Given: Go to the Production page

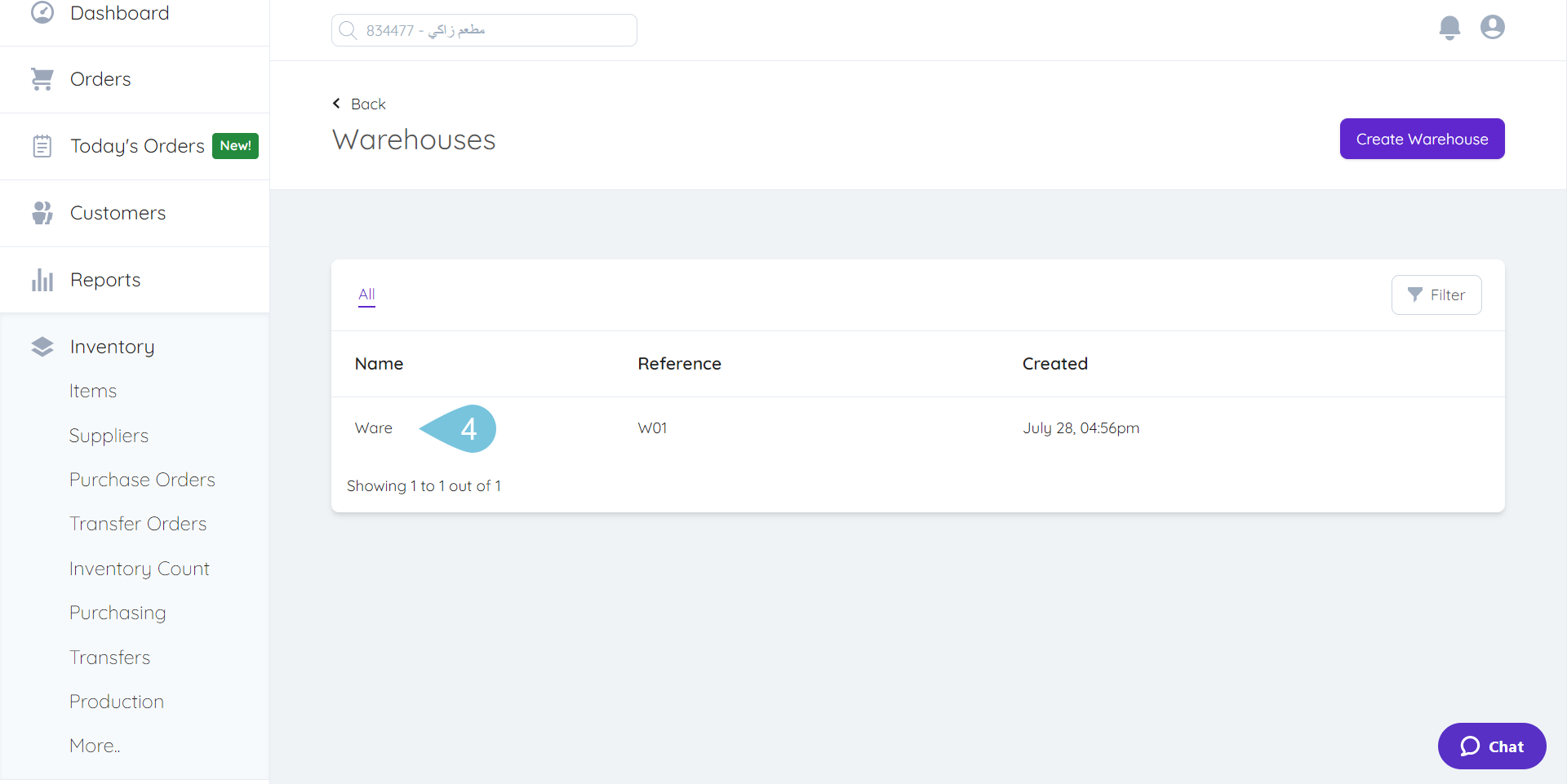Looking at the screenshot, I should [117, 702].
